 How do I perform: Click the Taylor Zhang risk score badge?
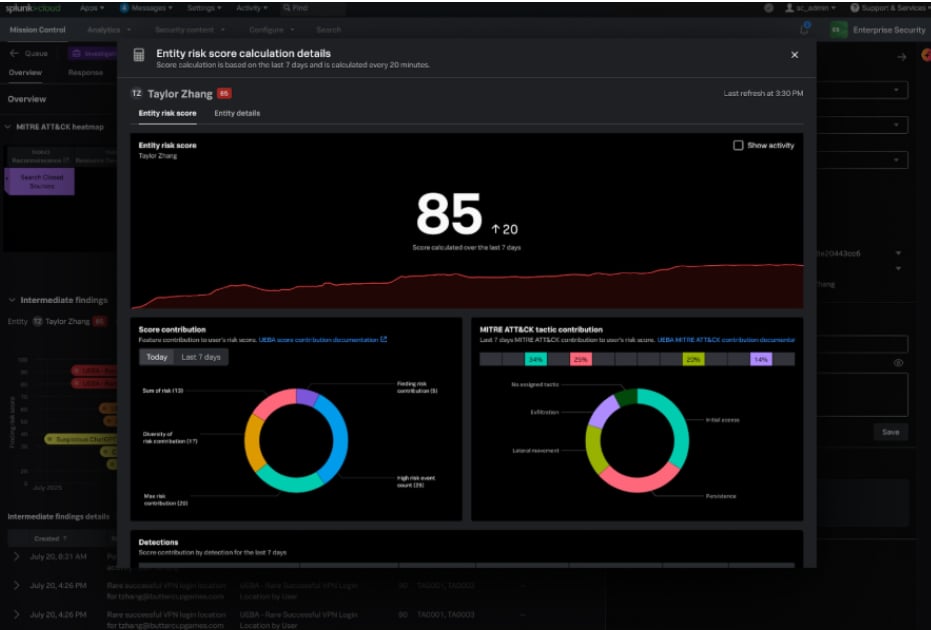[223, 93]
